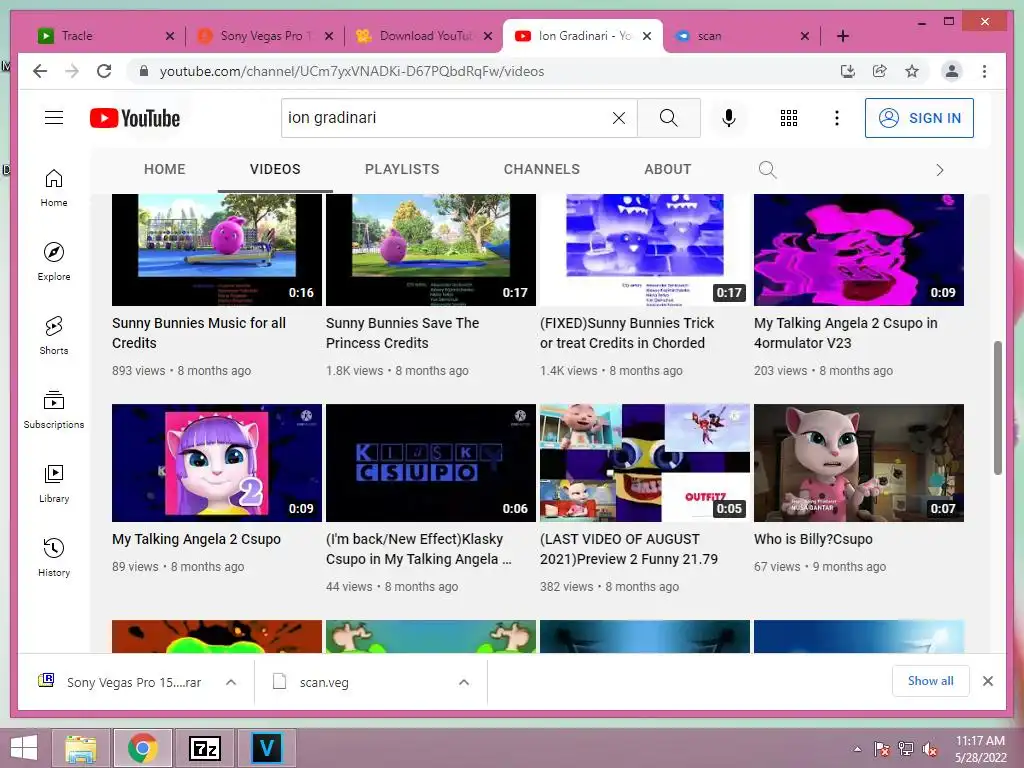The height and width of the screenshot is (768, 1024).
Task: Show hidden system tray icons
Action: 857,749
